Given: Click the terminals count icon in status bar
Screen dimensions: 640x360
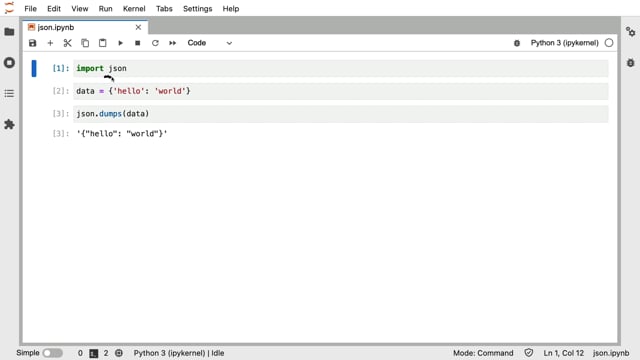Looking at the screenshot, I should click(x=94, y=353).
